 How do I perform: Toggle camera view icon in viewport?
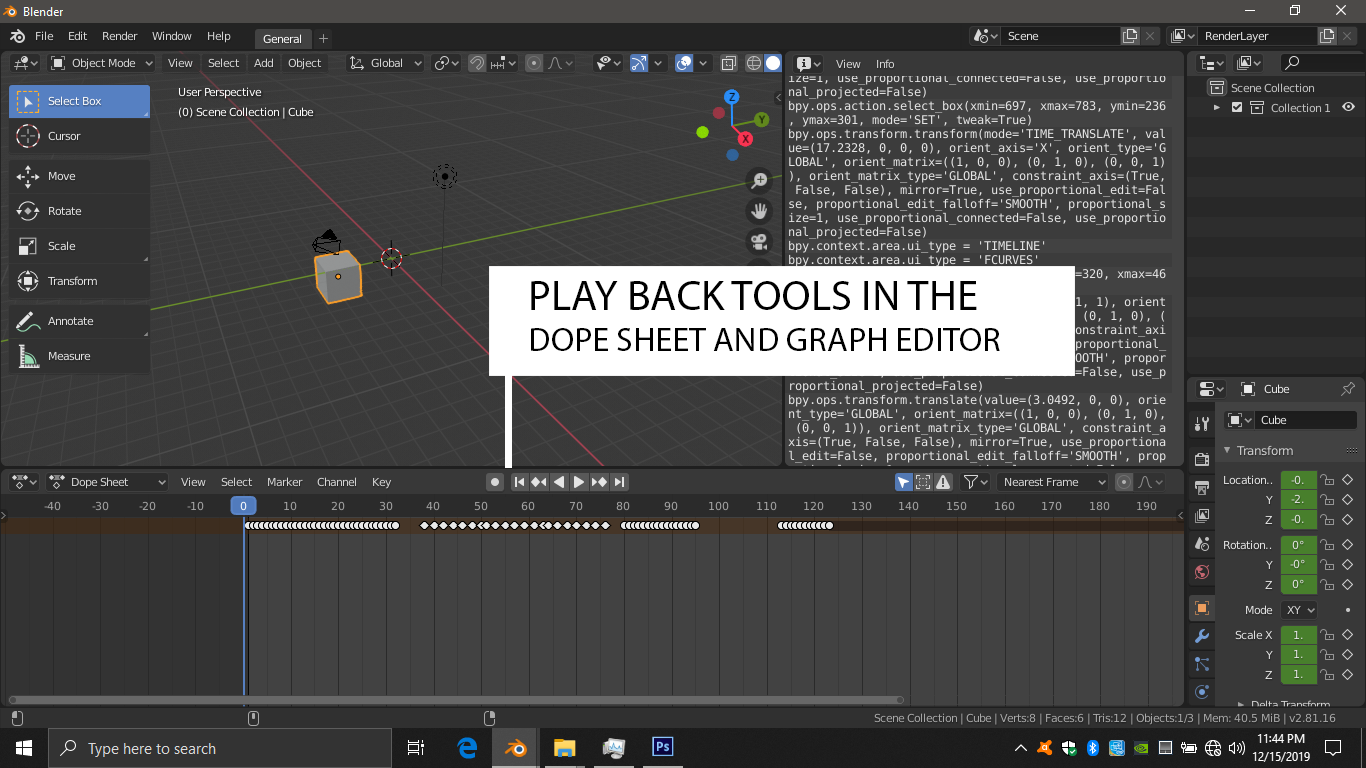(x=760, y=241)
